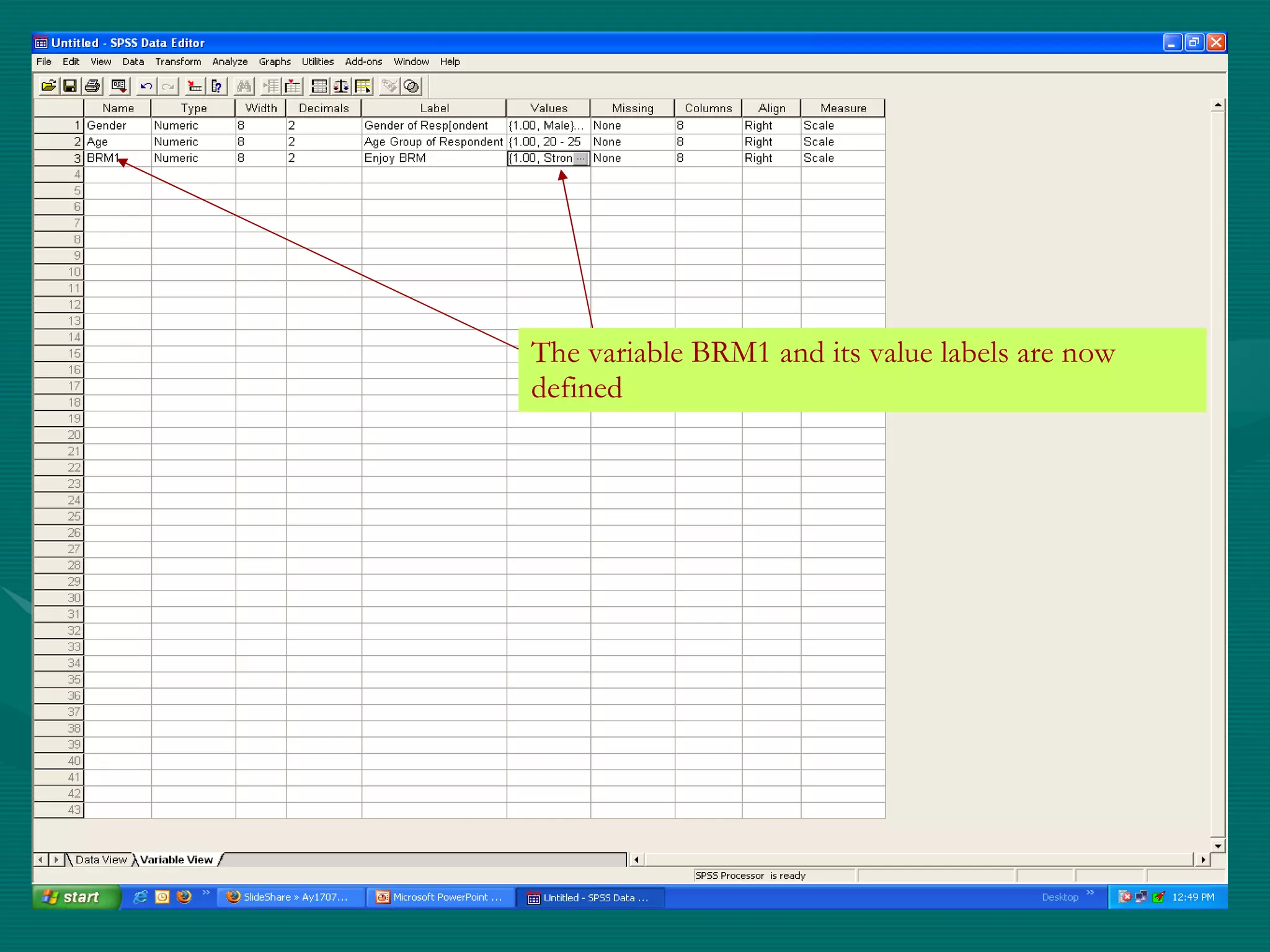Click the Measure column header
Screen dimensions: 1270x952
coord(843,108)
